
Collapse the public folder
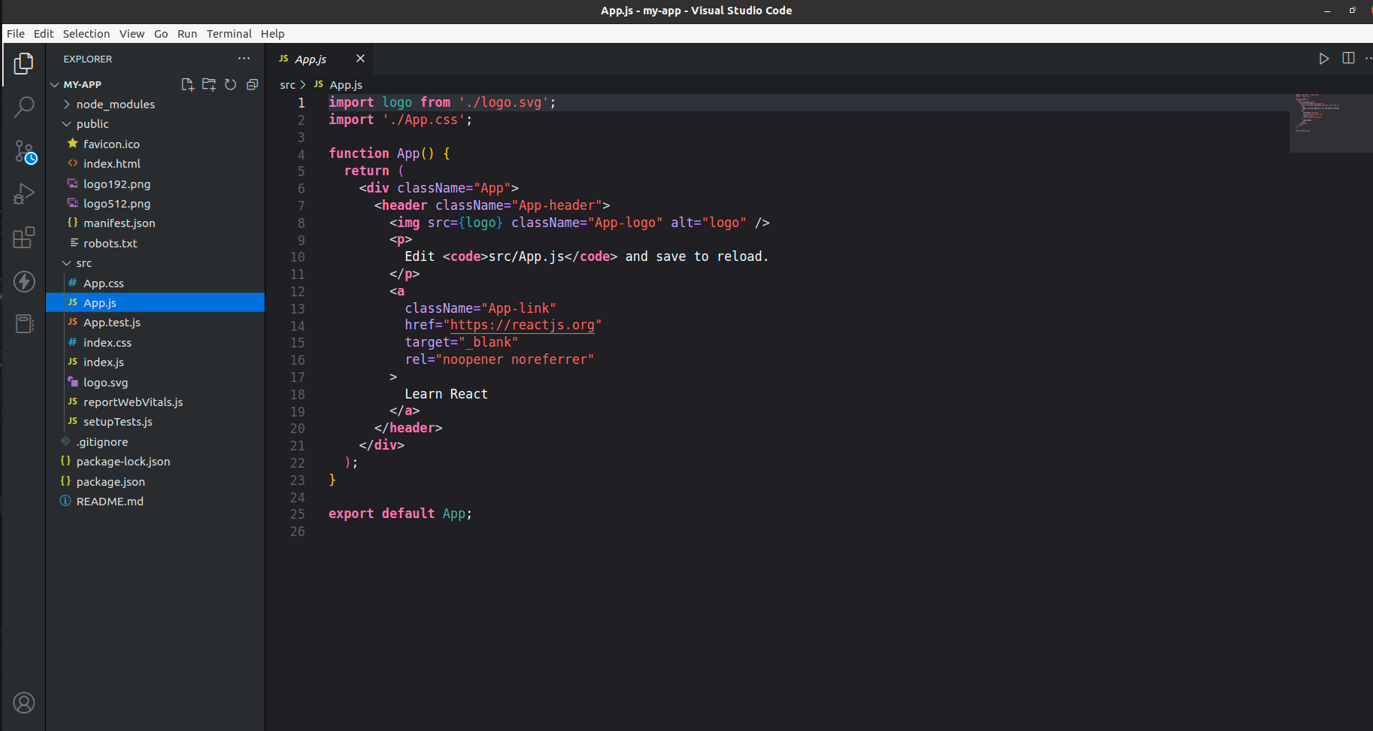tap(91, 124)
